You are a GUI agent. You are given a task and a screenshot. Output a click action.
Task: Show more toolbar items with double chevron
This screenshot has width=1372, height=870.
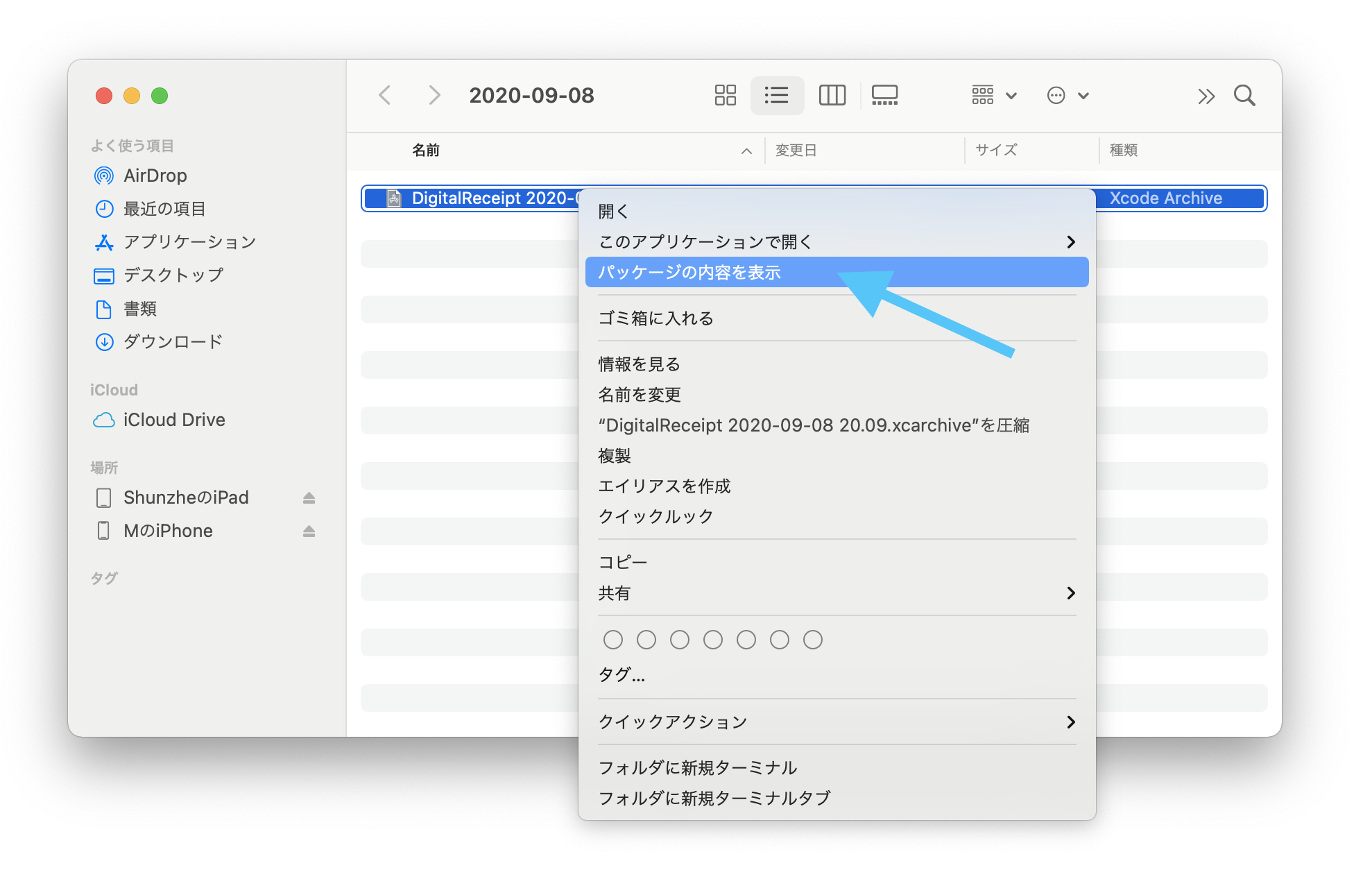(1206, 96)
